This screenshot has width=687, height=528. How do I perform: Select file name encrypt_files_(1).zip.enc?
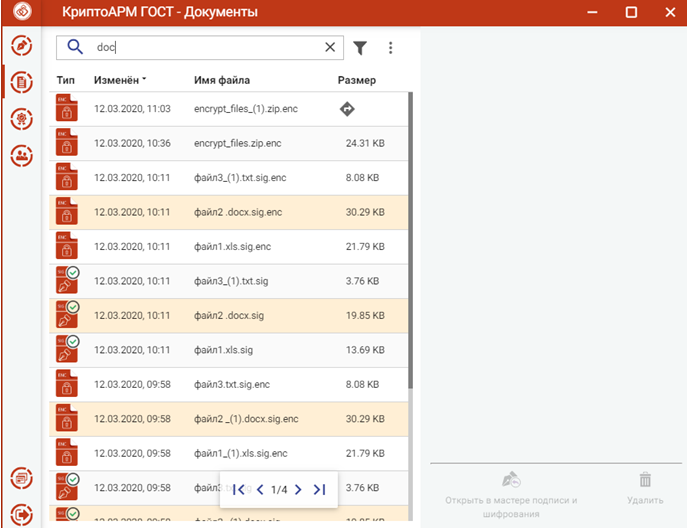tap(246, 109)
